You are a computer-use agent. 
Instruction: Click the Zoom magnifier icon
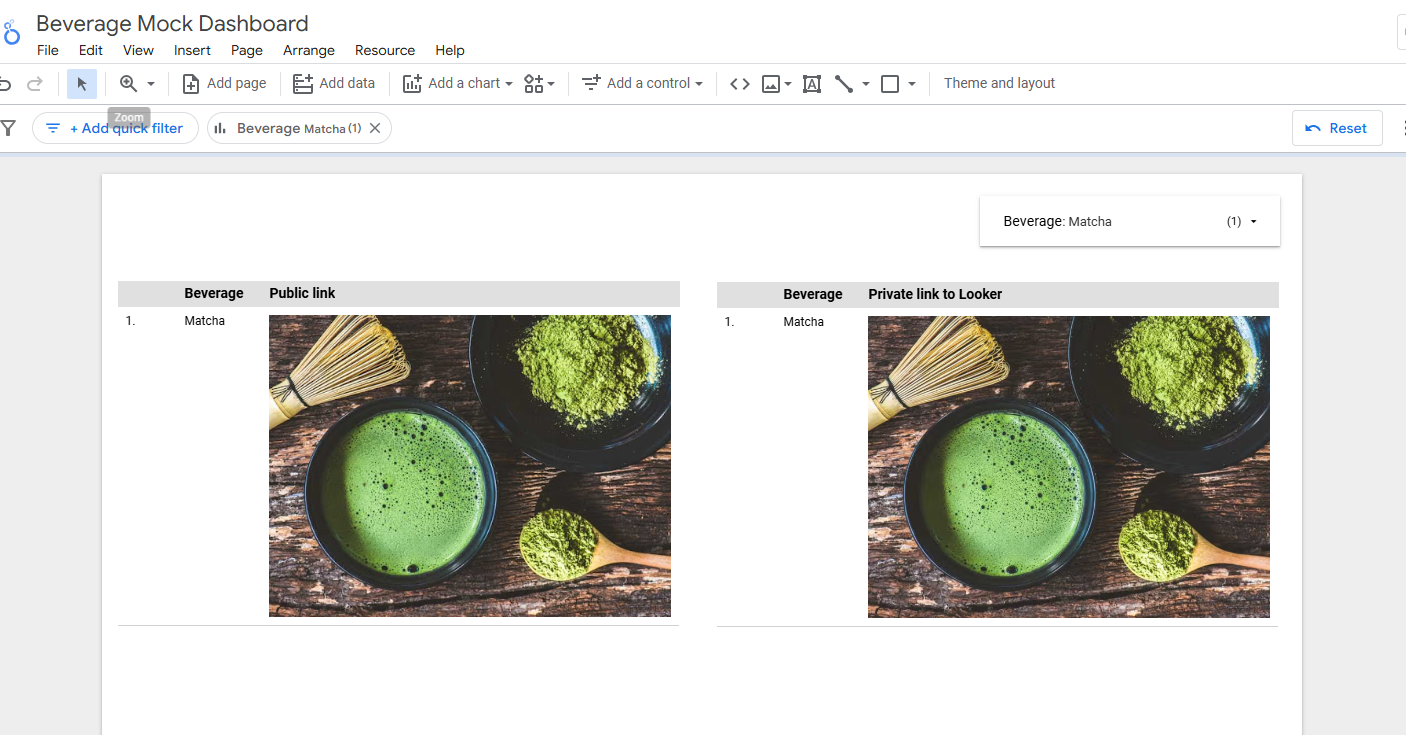point(128,84)
